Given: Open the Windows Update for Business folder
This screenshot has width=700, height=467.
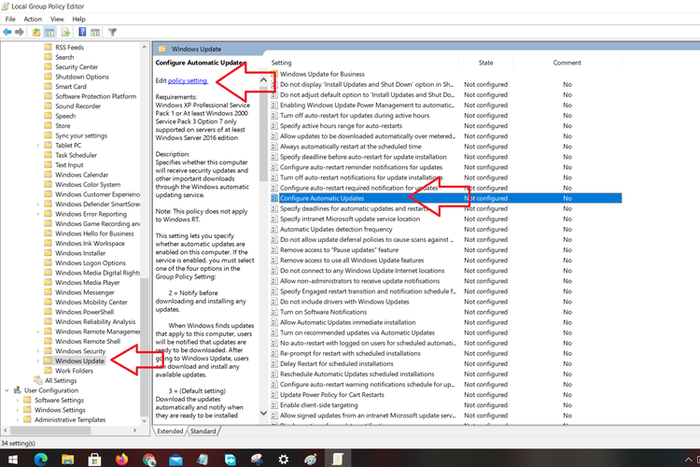Looking at the screenshot, I should (x=322, y=74).
